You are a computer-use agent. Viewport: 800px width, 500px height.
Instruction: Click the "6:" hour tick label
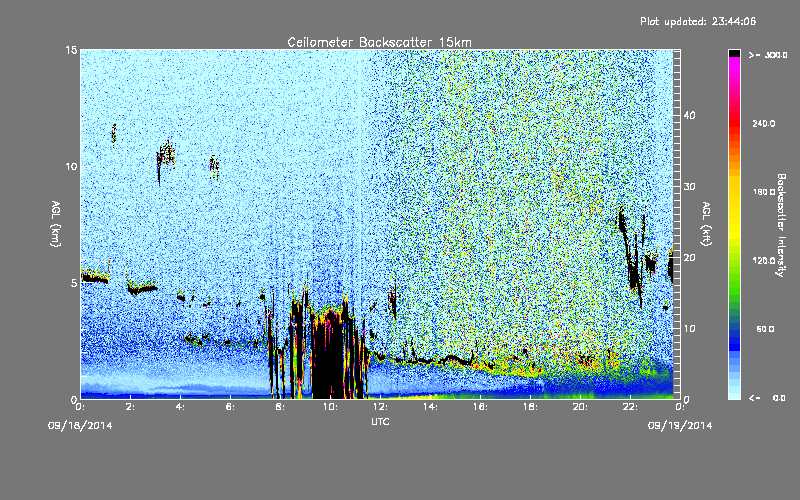coord(231,407)
